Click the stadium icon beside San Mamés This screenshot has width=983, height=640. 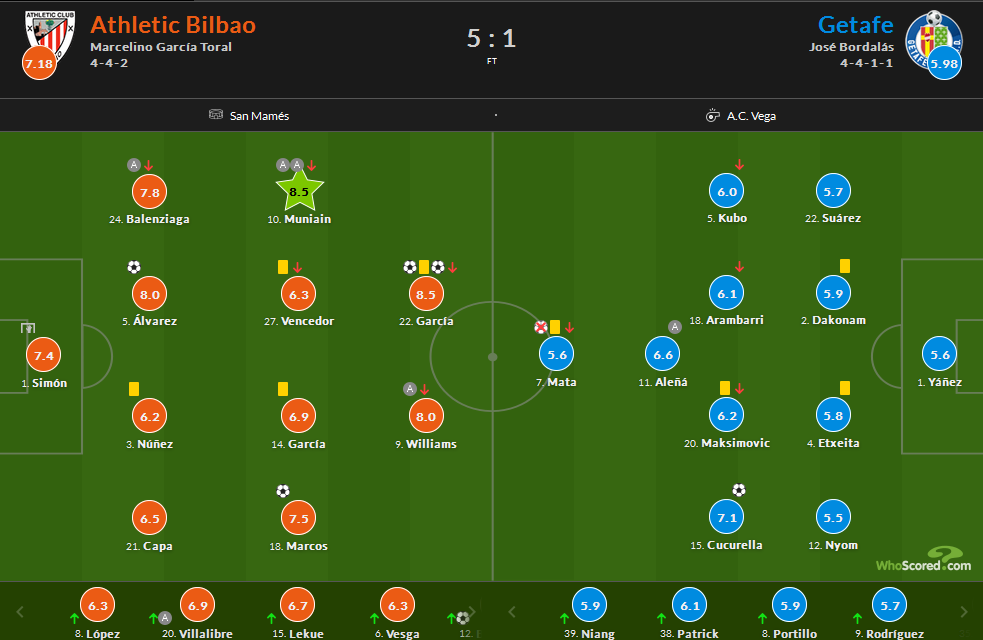tap(216, 115)
